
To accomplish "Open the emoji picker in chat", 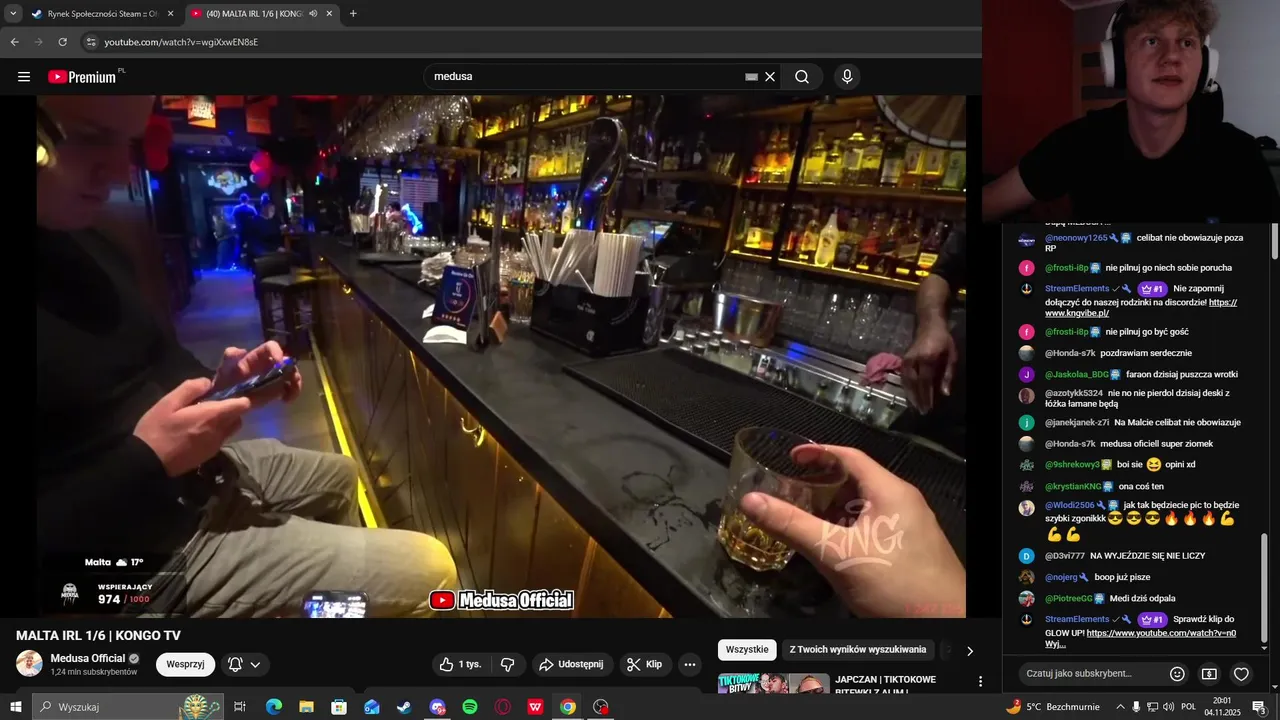I will 1177,674.
